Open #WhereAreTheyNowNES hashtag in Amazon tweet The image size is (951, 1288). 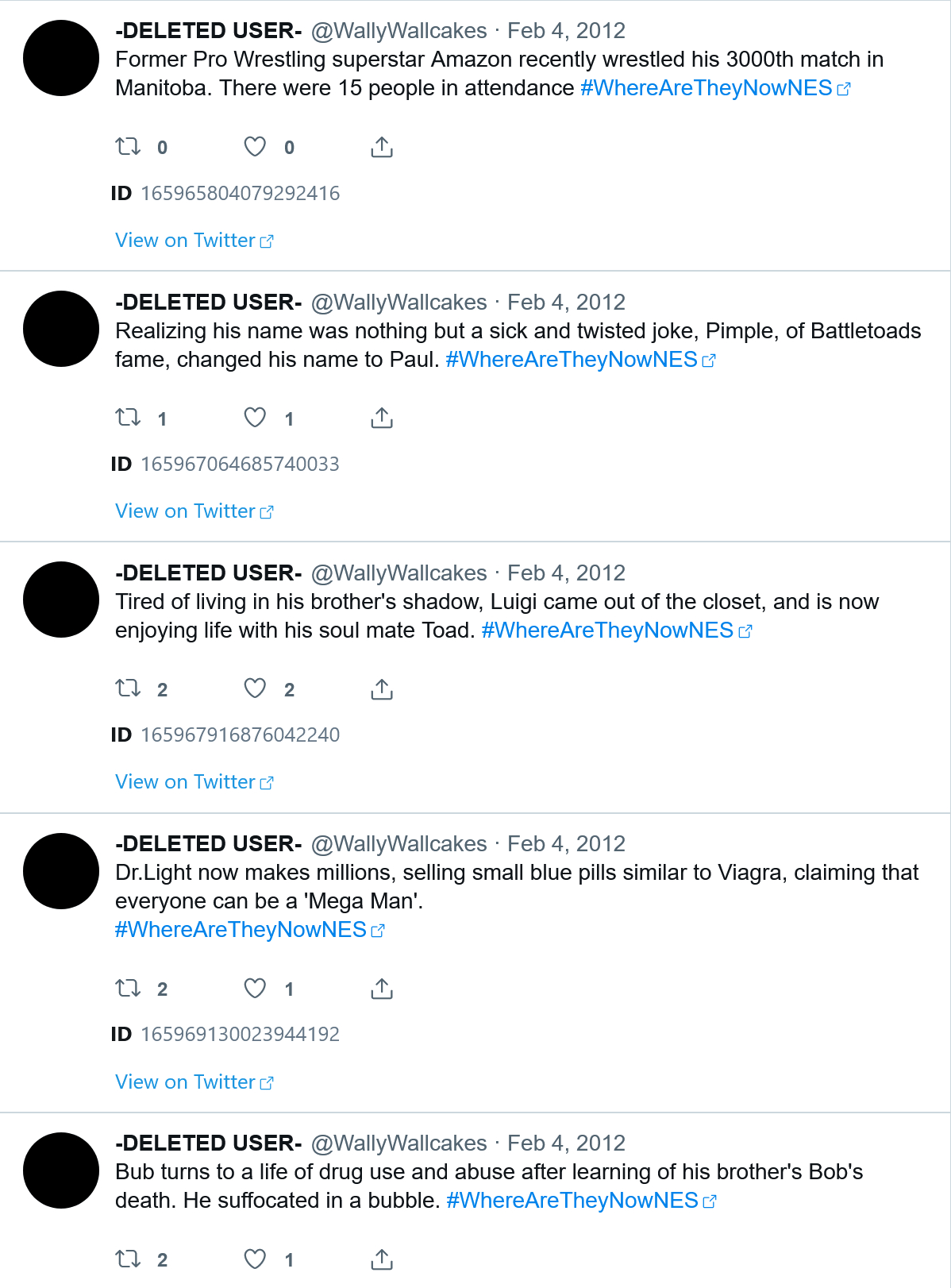[715, 88]
